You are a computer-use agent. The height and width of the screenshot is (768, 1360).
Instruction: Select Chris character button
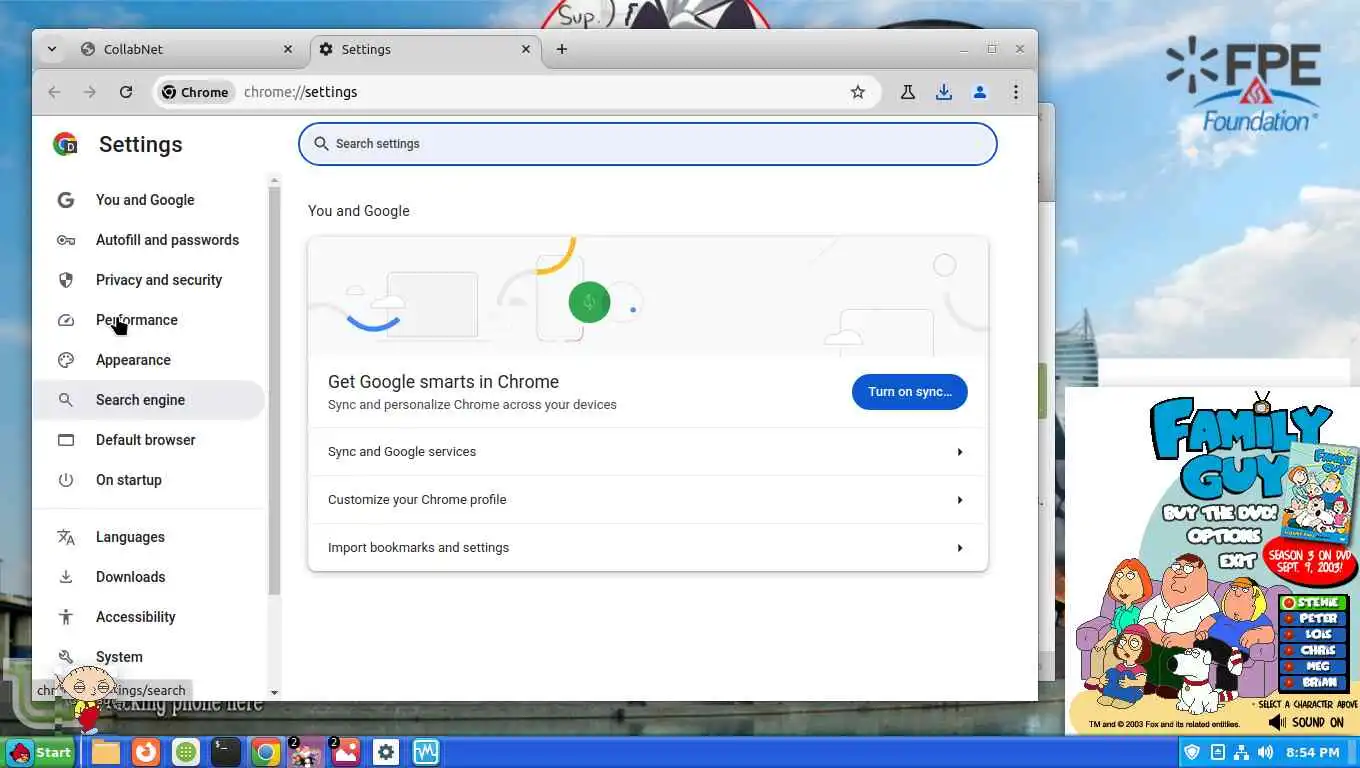[x=1314, y=651]
